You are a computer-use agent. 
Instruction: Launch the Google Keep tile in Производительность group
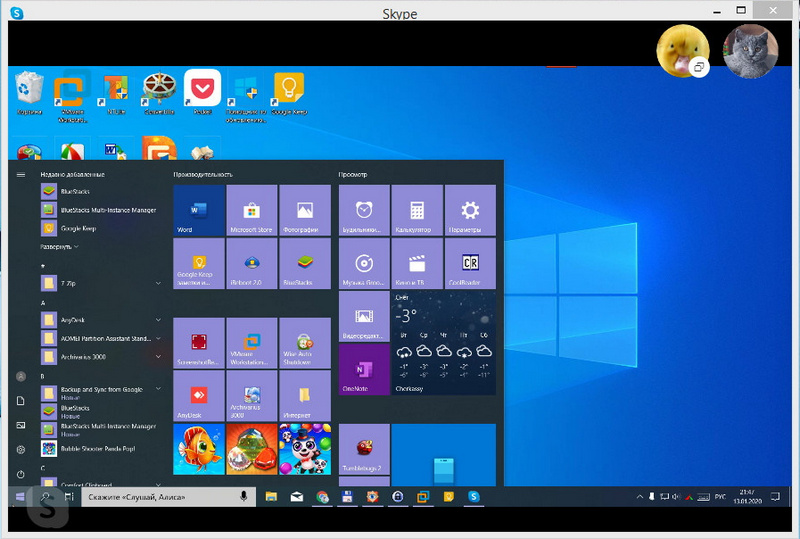coord(199,263)
